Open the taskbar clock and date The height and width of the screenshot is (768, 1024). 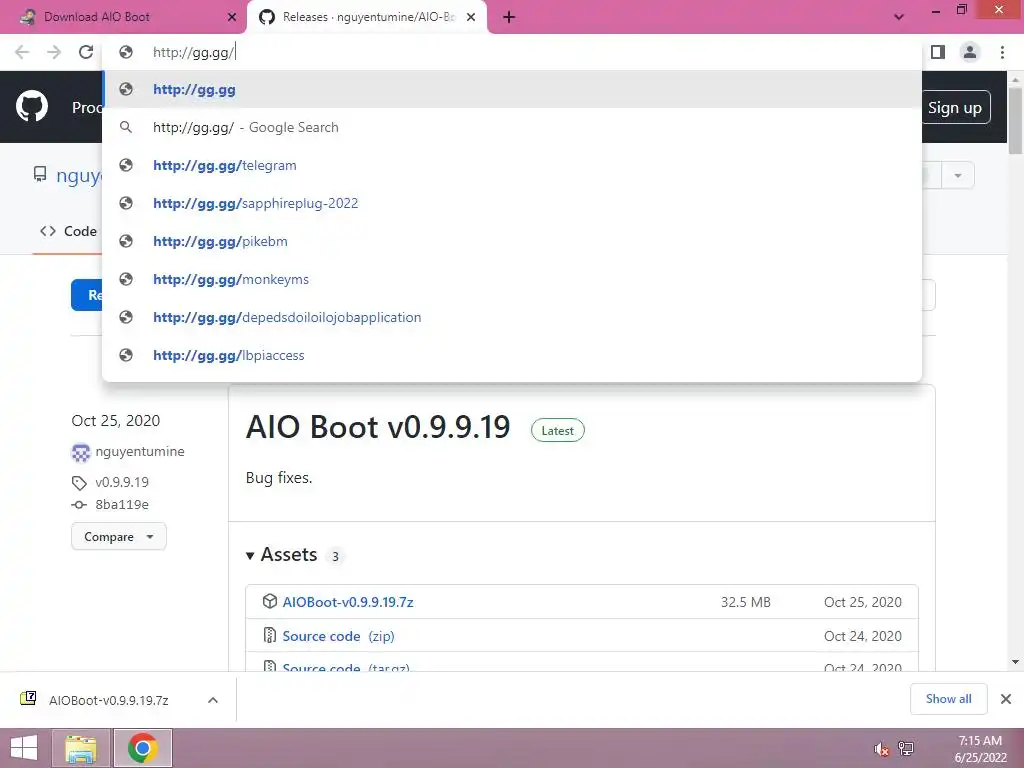[x=980, y=749]
